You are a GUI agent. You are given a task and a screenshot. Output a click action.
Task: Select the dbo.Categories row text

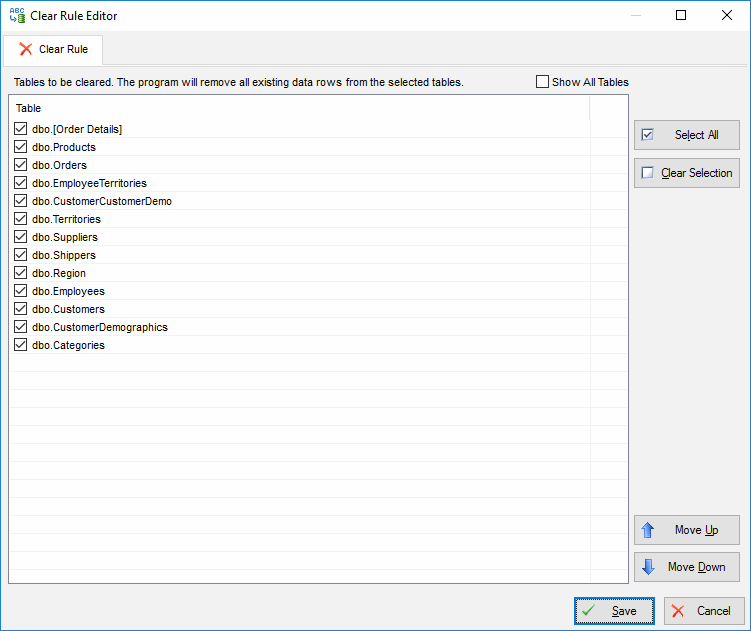[x=68, y=345]
